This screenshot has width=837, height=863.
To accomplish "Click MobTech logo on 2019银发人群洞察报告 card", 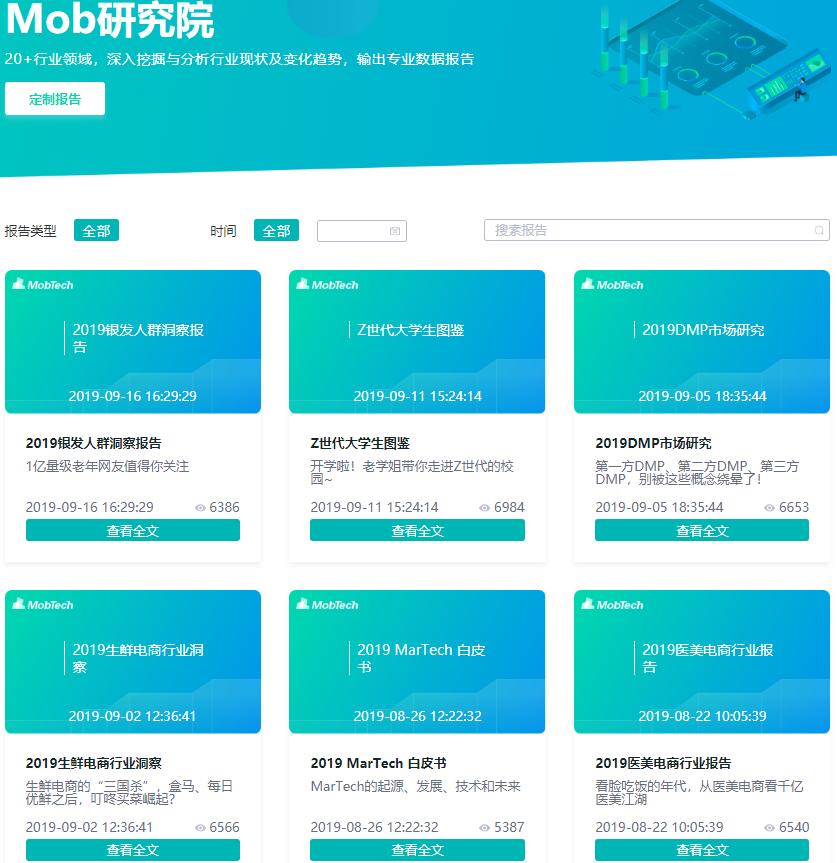I will [43, 285].
